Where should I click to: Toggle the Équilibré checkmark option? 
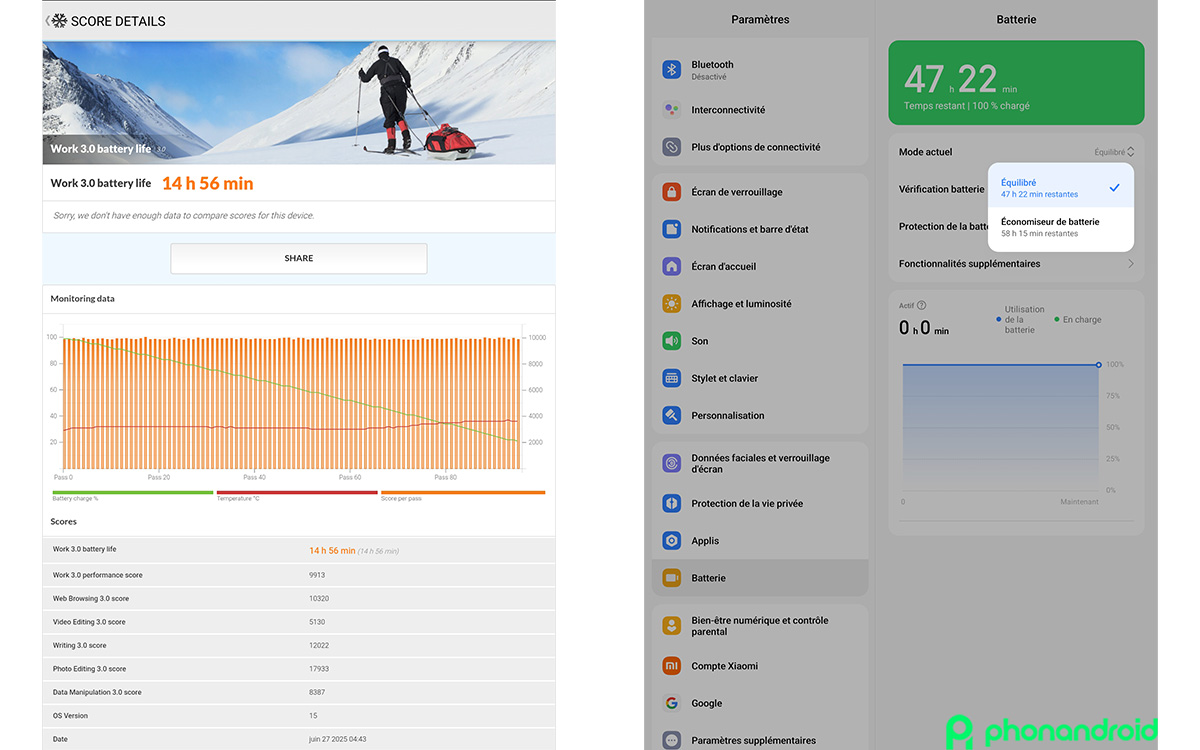[1114, 188]
